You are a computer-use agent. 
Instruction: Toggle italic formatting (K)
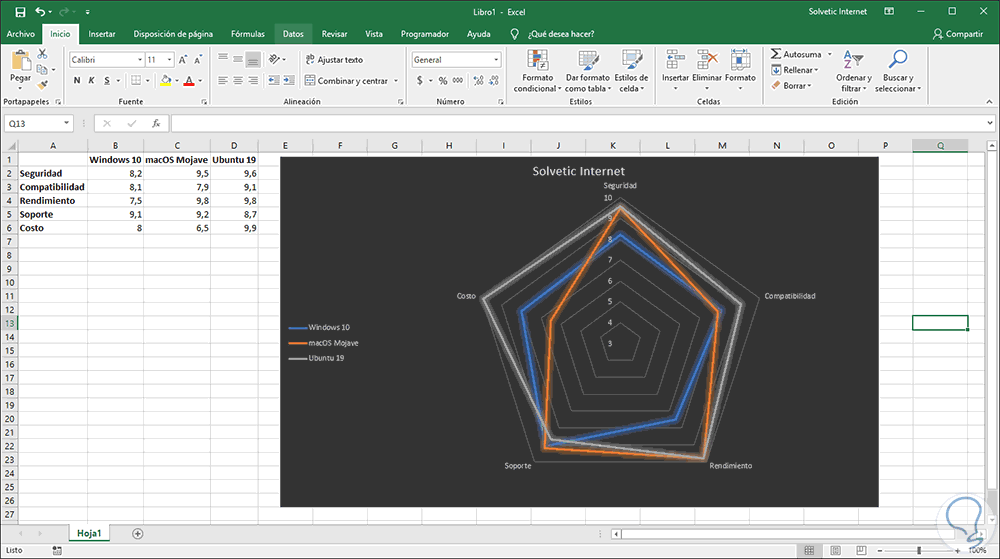(x=91, y=80)
